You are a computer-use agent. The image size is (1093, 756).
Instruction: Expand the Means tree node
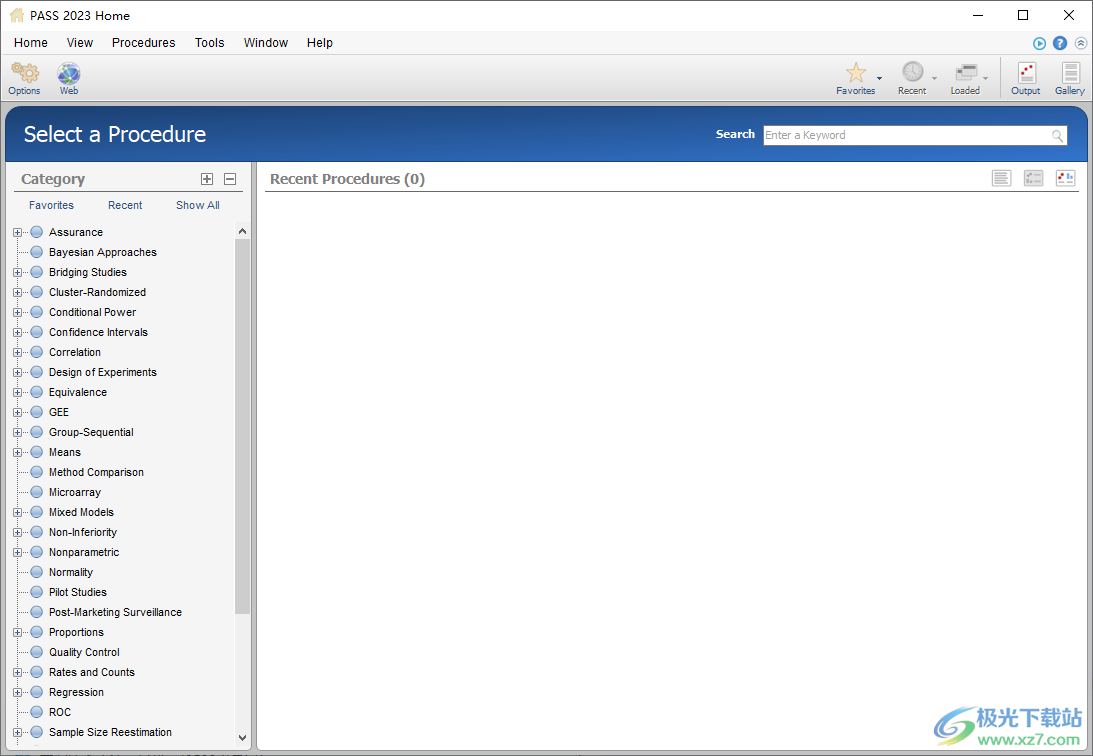click(x=17, y=453)
